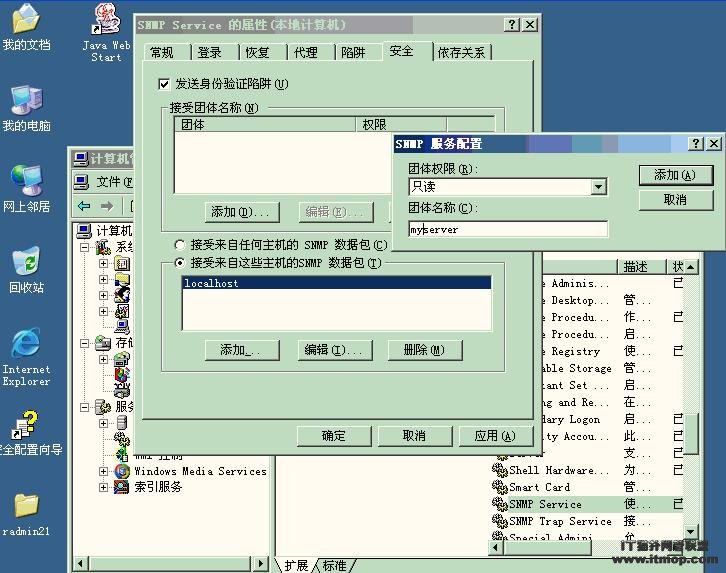Click the back arrow in Computer Management toolbar
The image size is (726, 573).
84,206
